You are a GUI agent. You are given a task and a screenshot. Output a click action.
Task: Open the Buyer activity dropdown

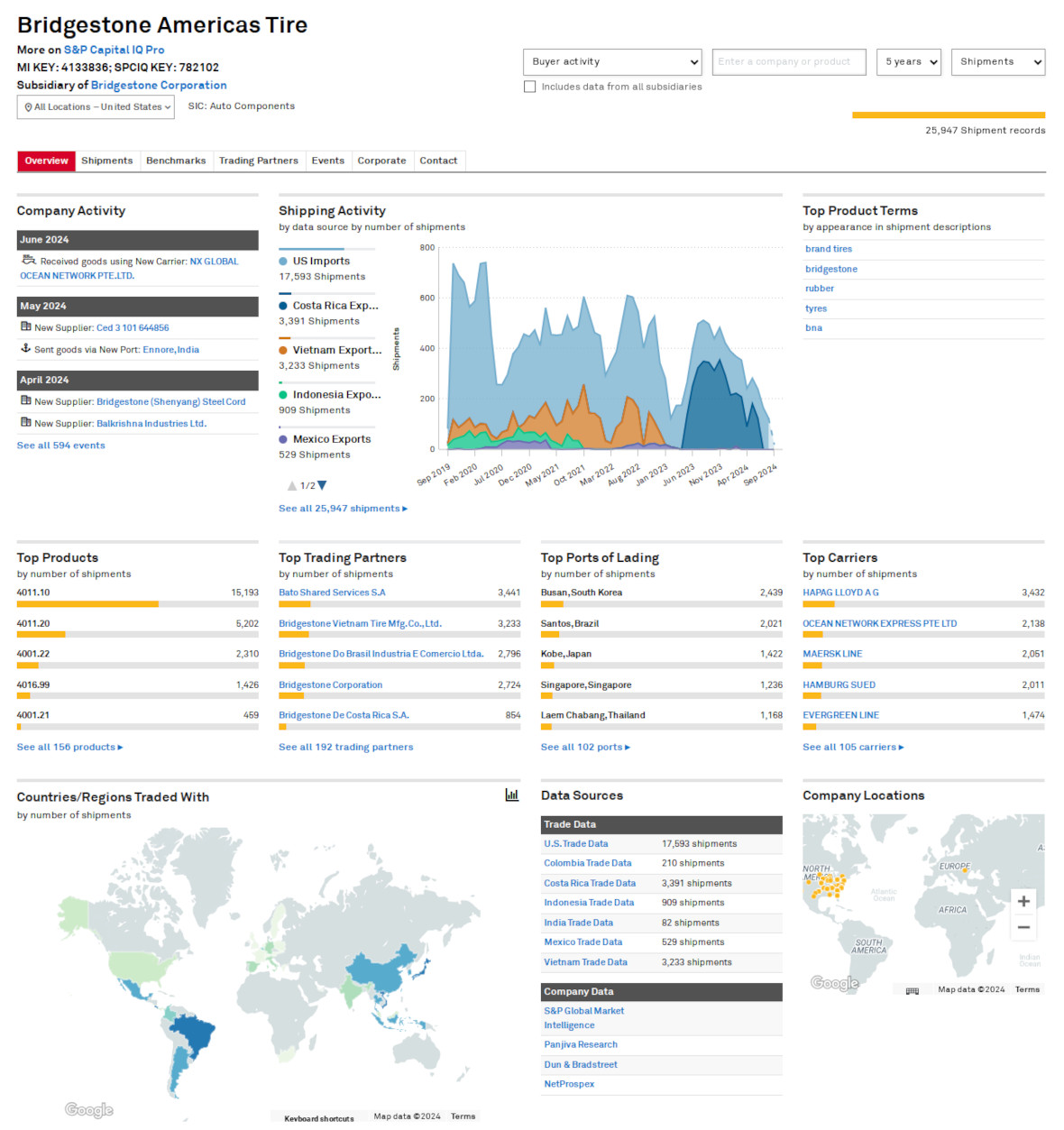[612, 61]
